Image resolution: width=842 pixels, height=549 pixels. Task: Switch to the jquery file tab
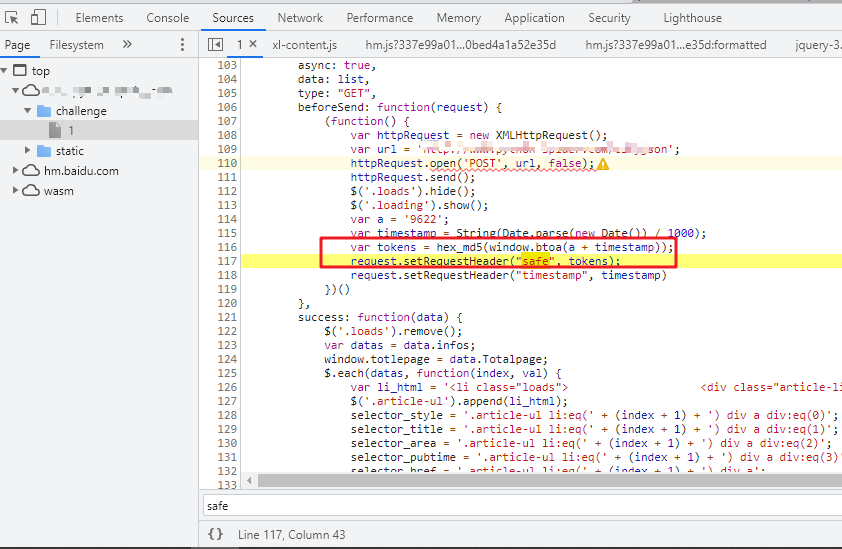coord(818,45)
